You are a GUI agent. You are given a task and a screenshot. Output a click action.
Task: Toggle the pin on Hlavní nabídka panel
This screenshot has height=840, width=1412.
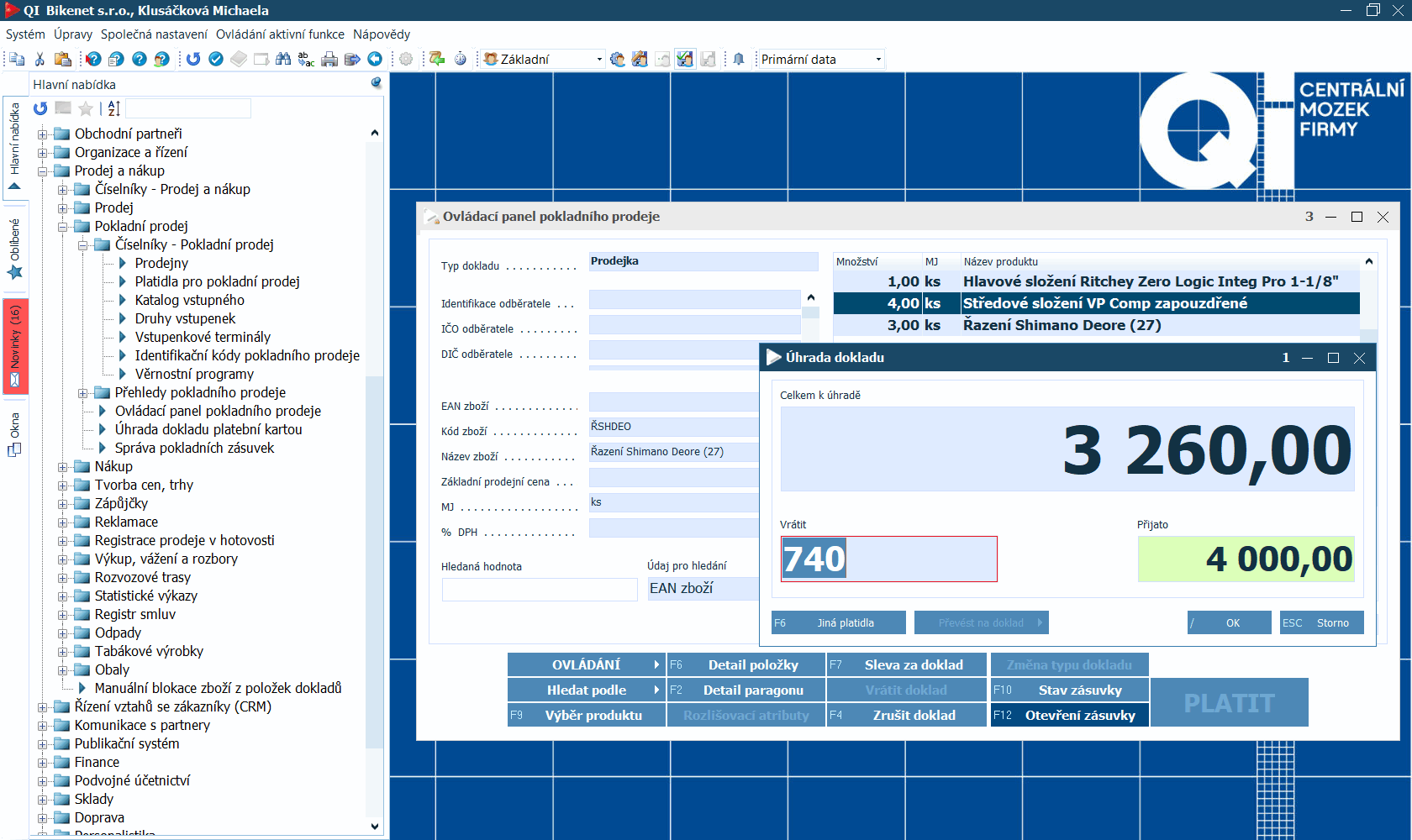pyautogui.click(x=376, y=83)
